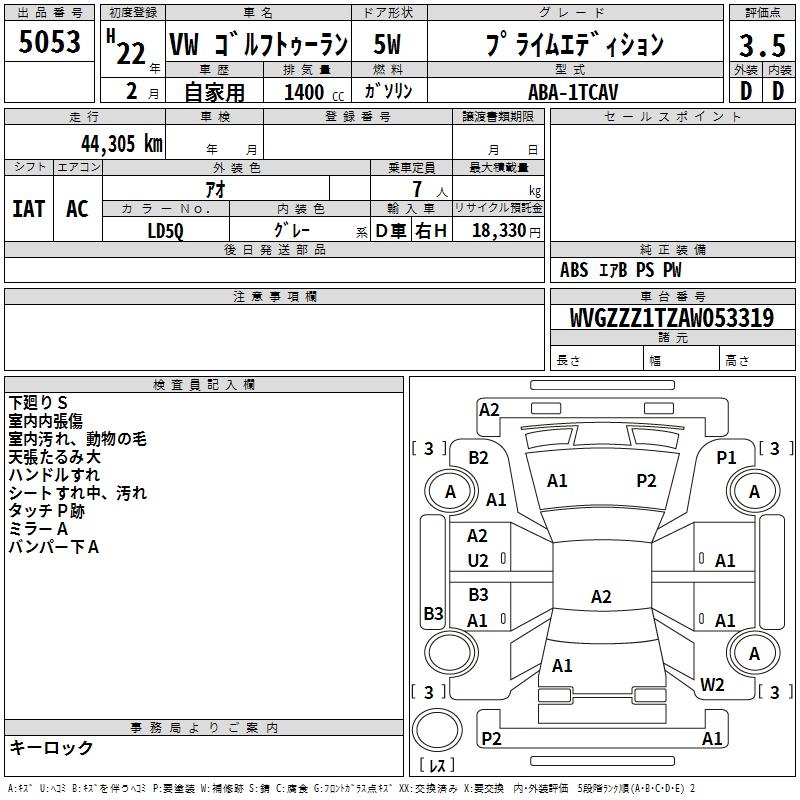Image resolution: width=800 pixels, height=800 pixels.
Task: Select the 注意事項欄 header
Action: point(274,296)
